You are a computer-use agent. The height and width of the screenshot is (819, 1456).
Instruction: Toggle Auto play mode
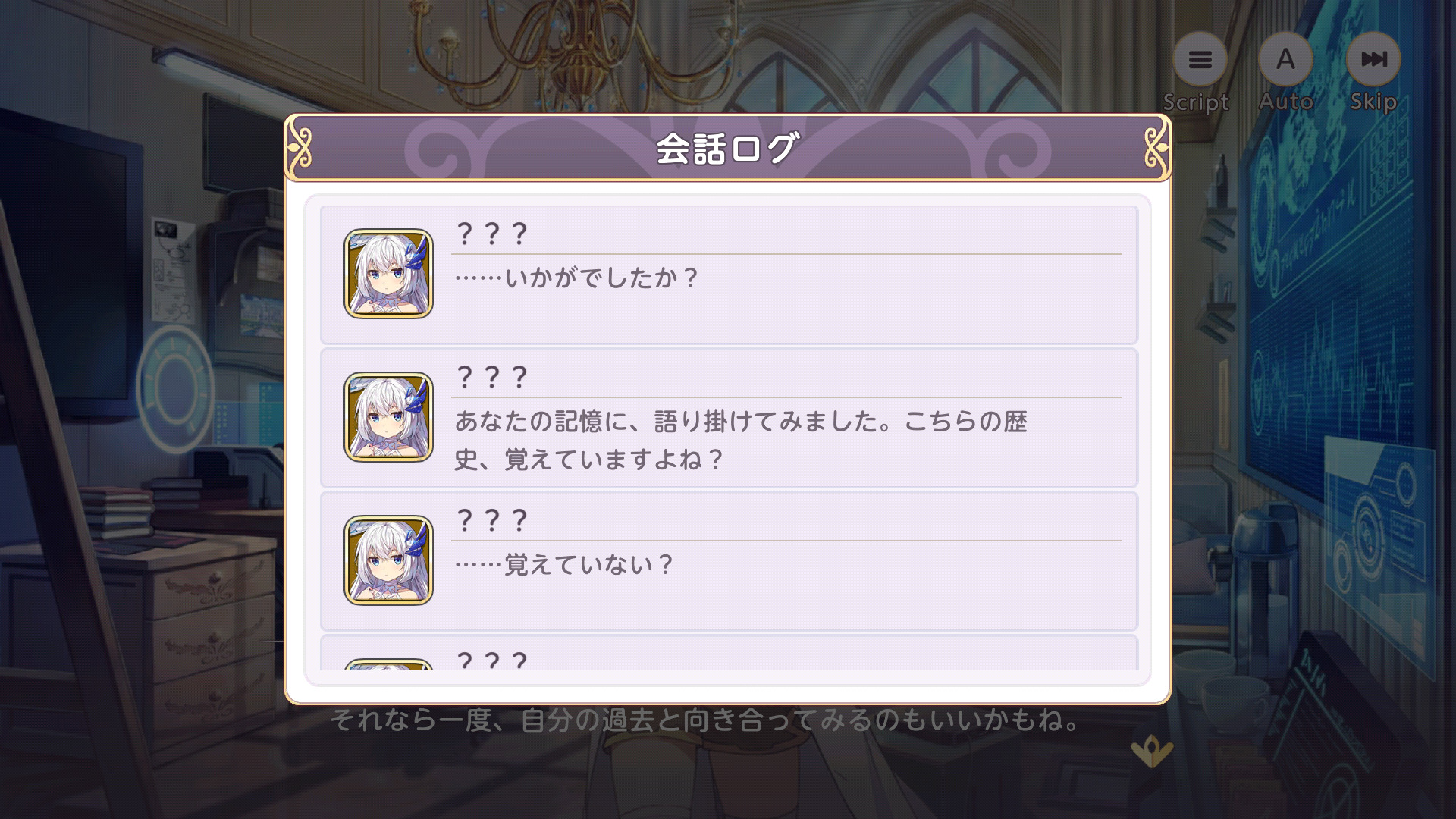coord(1285,59)
